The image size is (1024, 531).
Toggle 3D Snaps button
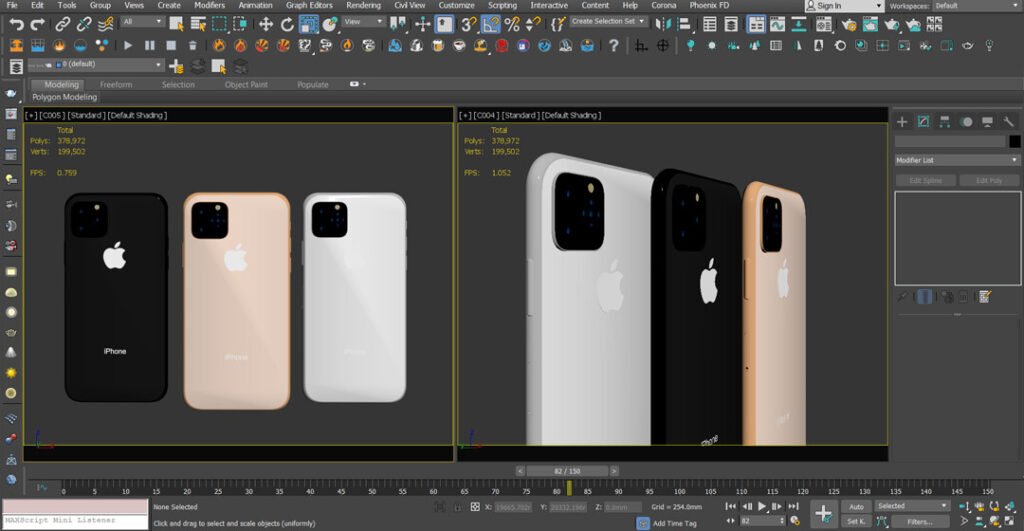pyautogui.click(x=468, y=25)
